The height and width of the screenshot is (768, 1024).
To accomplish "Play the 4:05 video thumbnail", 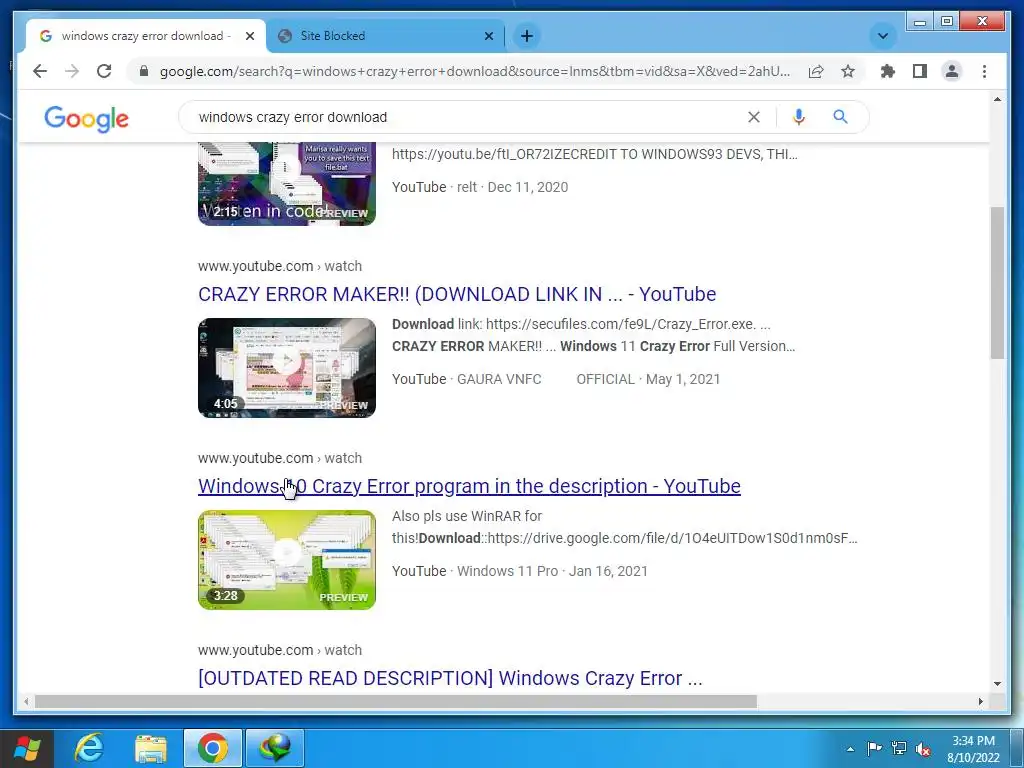I will (287, 368).
